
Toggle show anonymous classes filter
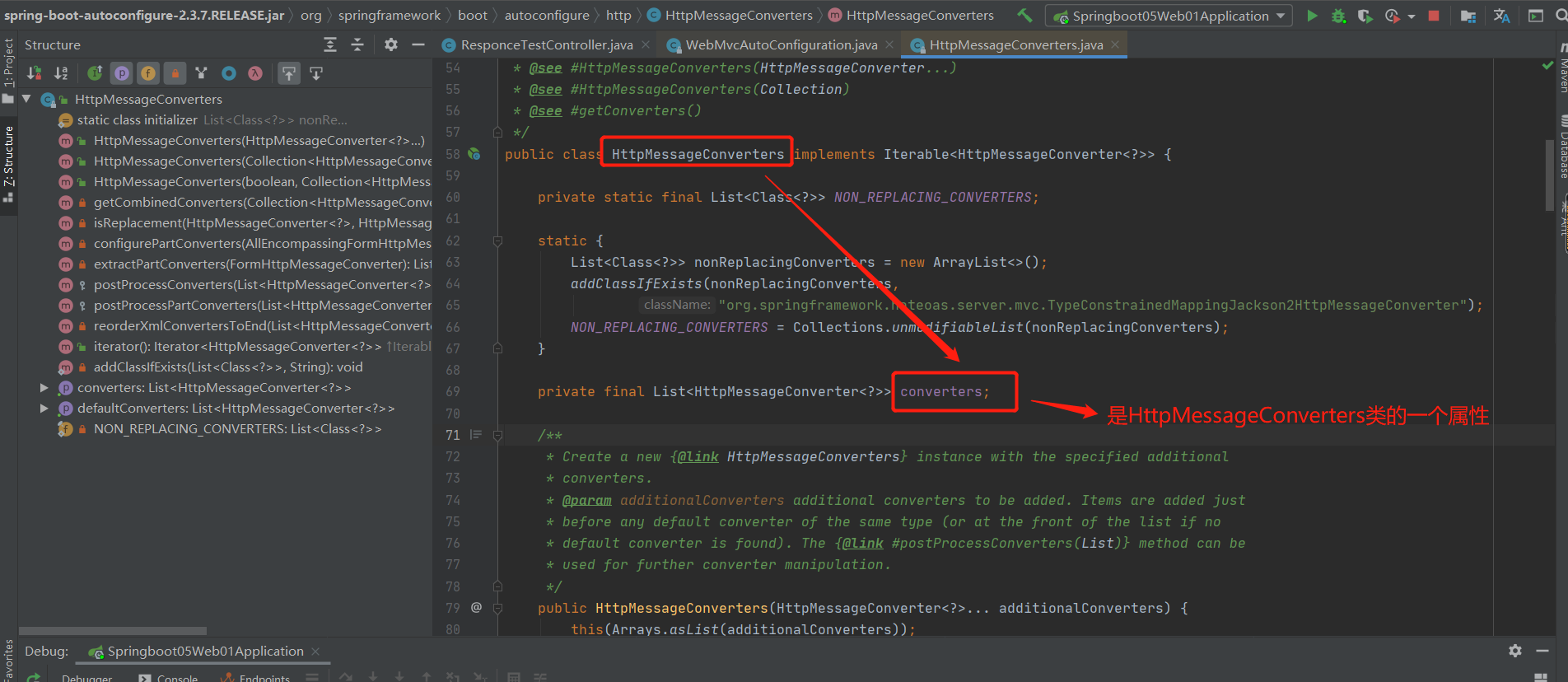coord(229,73)
